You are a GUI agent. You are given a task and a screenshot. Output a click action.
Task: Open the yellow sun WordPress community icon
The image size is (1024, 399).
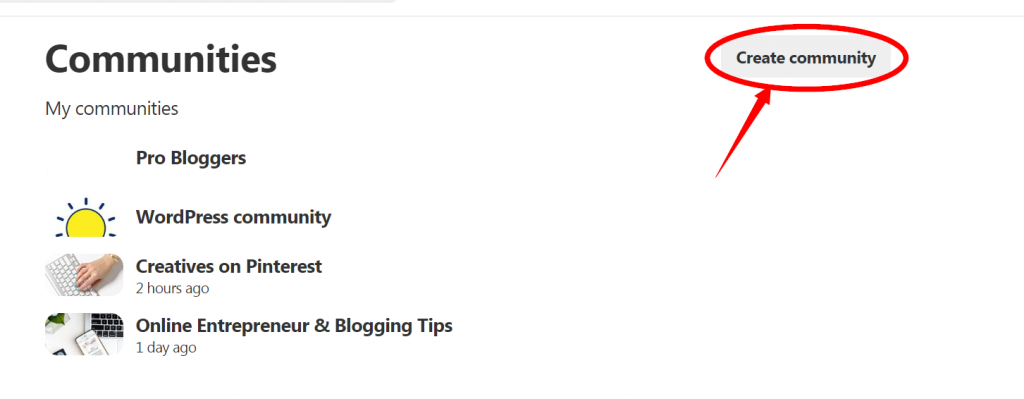(x=84, y=216)
